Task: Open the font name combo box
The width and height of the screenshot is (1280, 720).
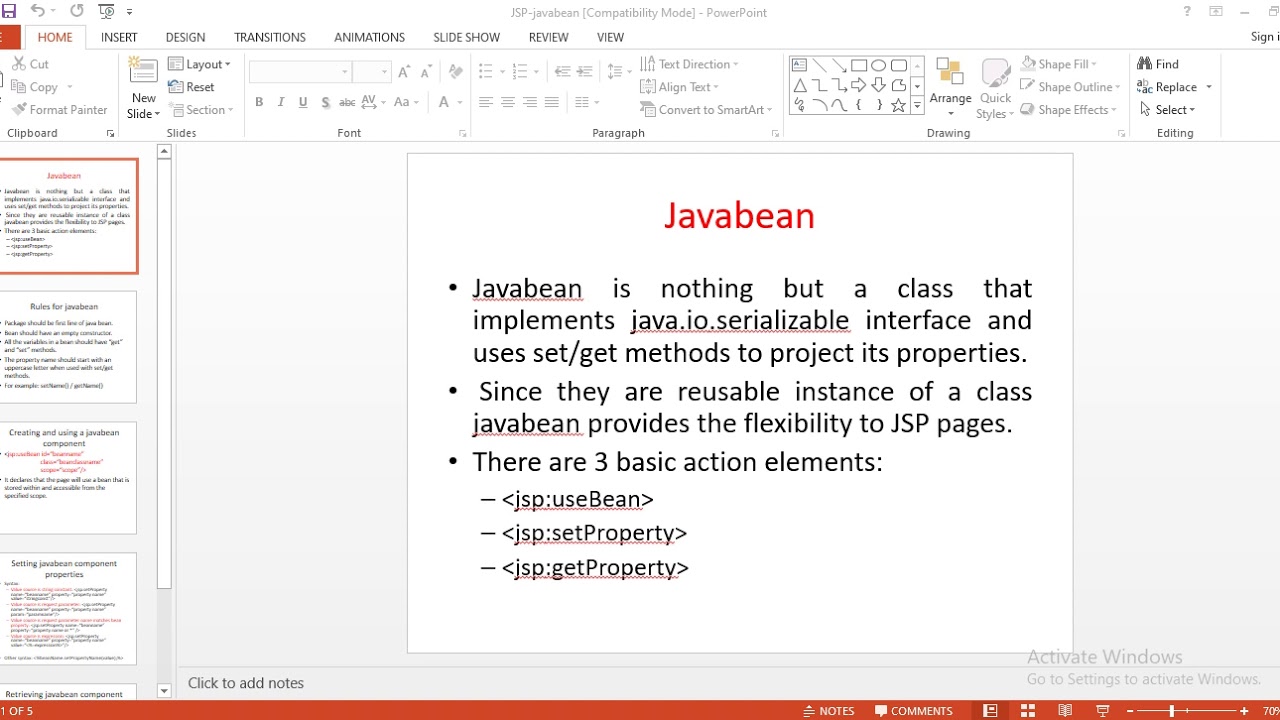Action: [300, 72]
